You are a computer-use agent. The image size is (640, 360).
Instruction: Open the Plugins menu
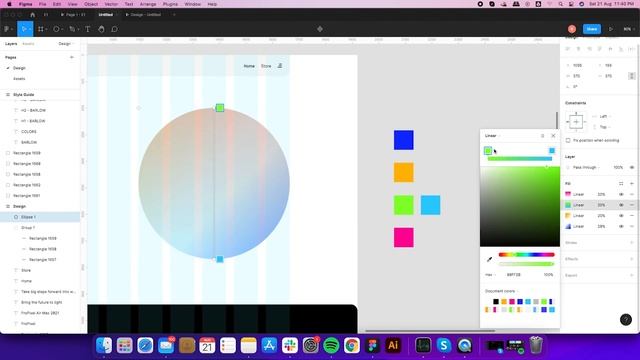(x=170, y=4)
